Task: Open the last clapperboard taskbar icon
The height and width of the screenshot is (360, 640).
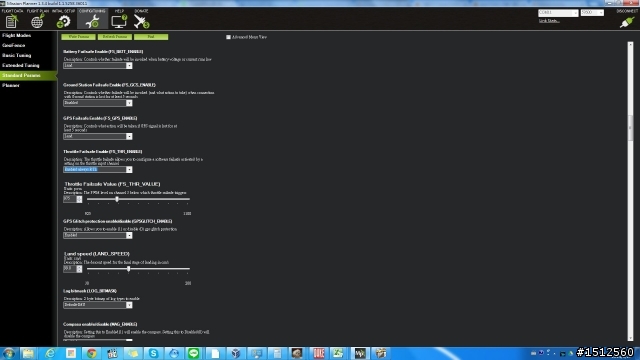Action: (x=380, y=353)
